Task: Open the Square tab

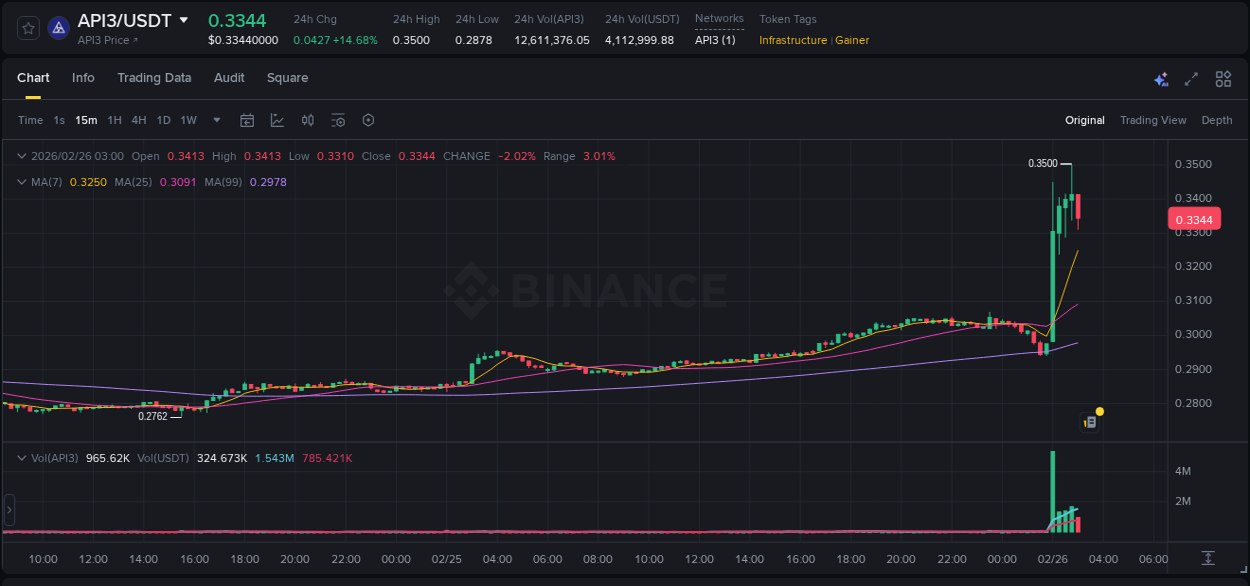Action: 287,77
